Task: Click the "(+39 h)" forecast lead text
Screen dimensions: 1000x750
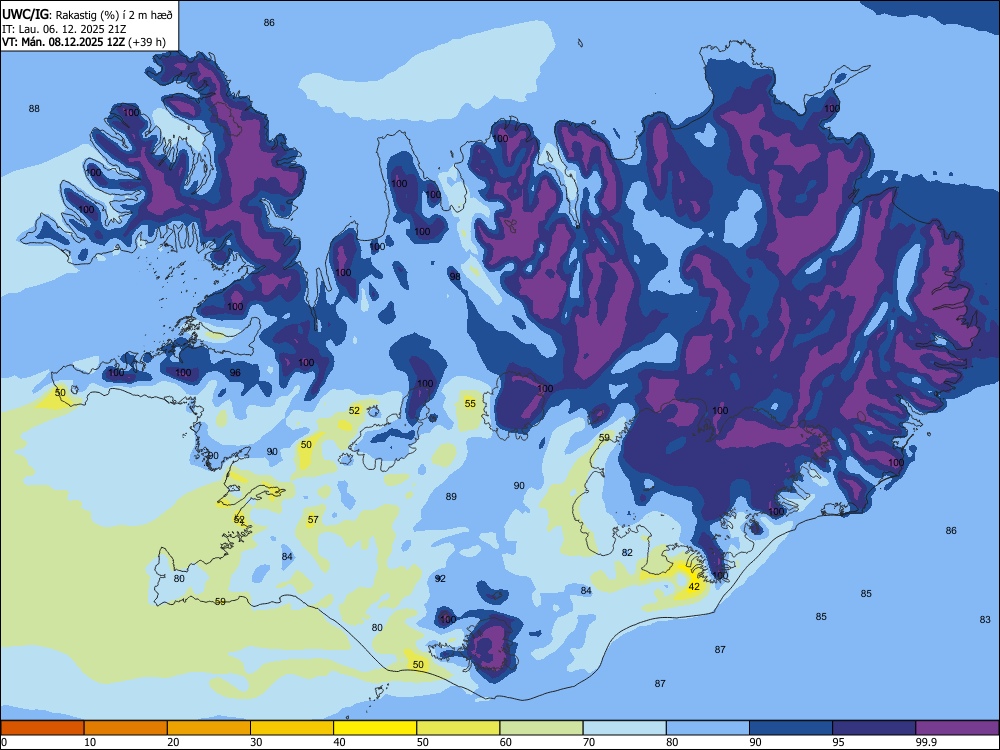Action: click(147, 42)
